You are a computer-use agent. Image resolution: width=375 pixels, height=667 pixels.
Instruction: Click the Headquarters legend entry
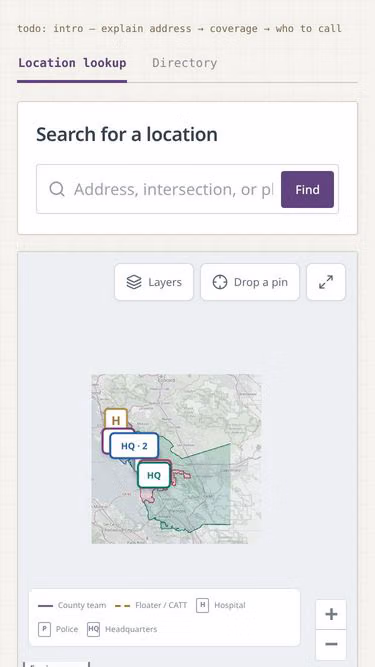[x=122, y=629]
